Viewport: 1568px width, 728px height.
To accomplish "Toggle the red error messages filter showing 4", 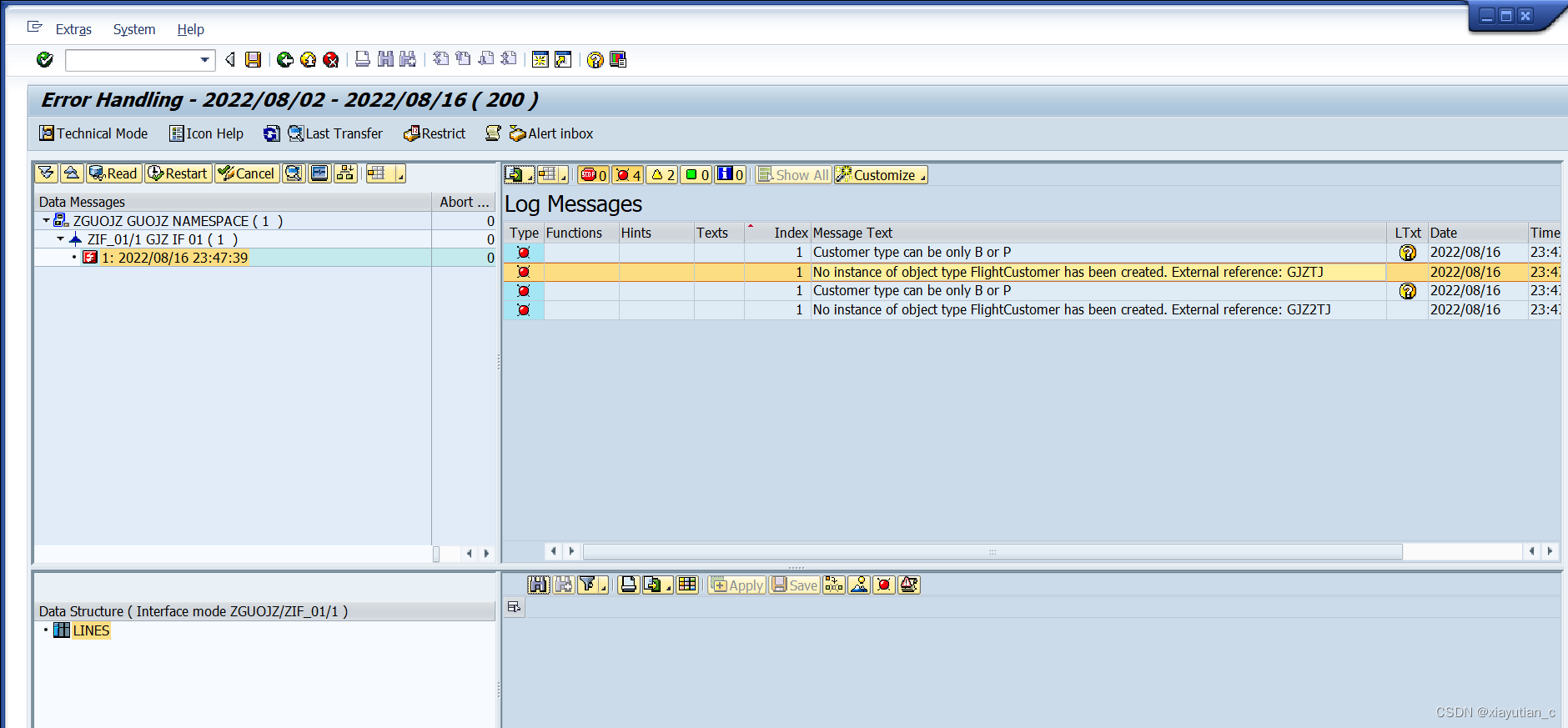I will (627, 174).
